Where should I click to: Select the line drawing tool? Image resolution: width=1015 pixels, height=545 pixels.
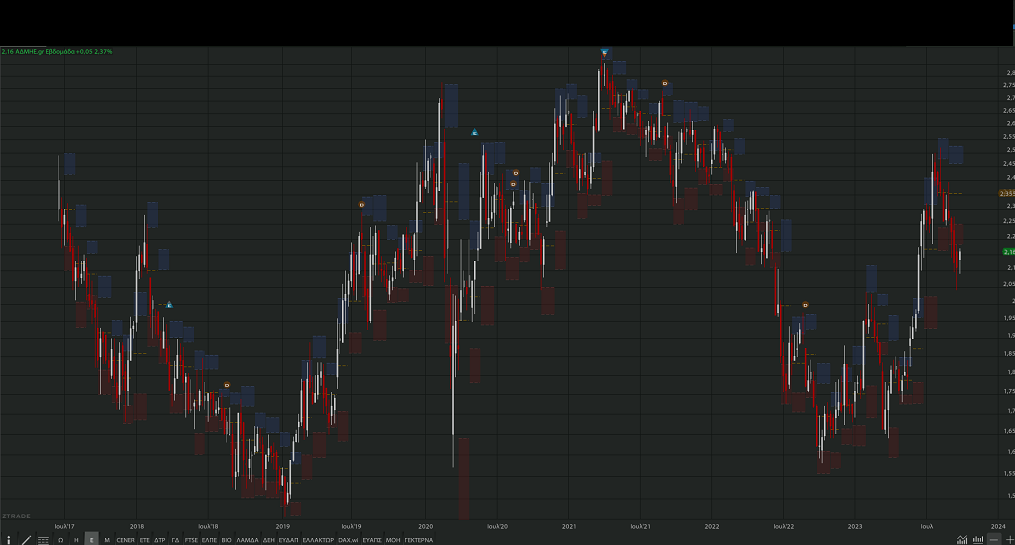pos(26,539)
